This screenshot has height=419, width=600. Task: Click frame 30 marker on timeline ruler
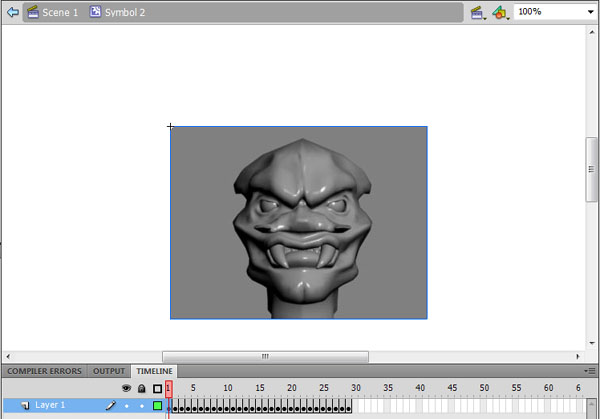[356, 388]
